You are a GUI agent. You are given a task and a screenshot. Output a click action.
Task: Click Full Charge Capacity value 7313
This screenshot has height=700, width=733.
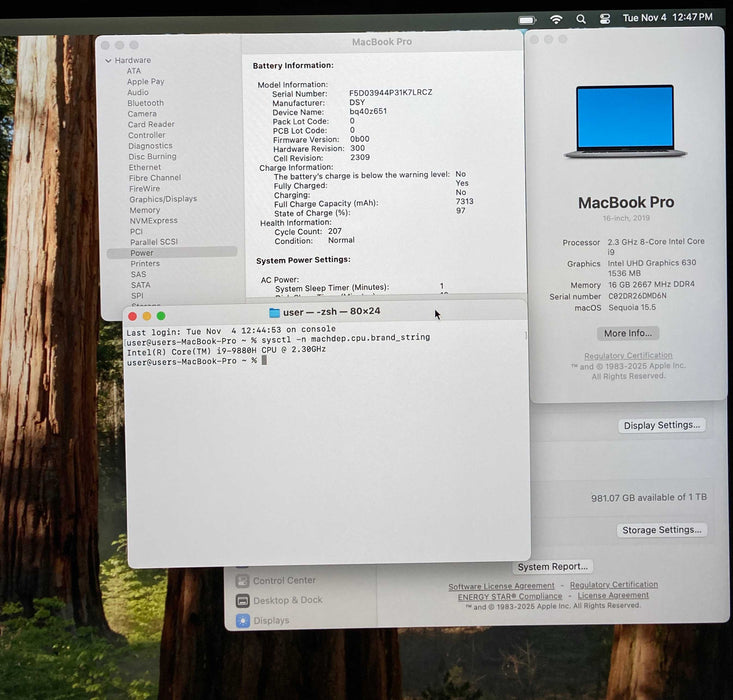click(464, 201)
